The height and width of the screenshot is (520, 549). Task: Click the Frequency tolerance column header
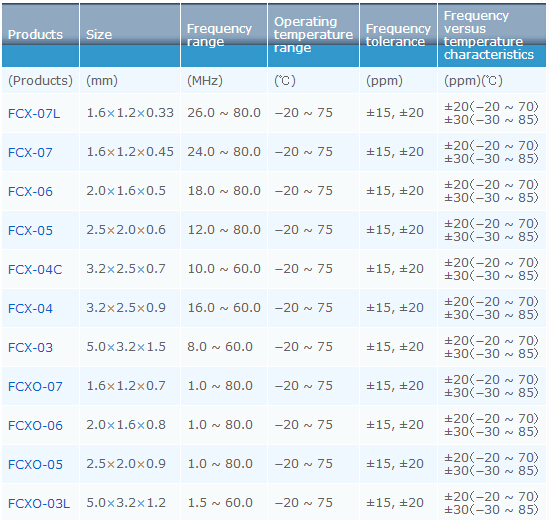(x=398, y=35)
